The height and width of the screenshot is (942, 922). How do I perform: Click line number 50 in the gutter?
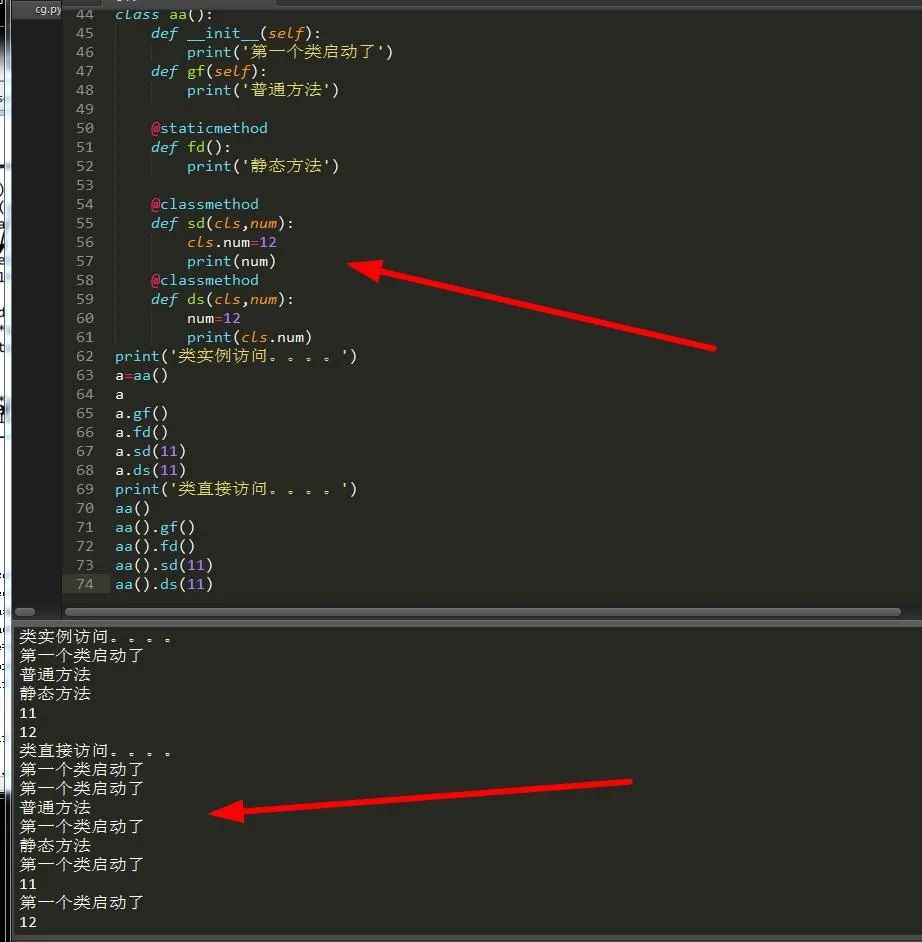click(x=84, y=128)
